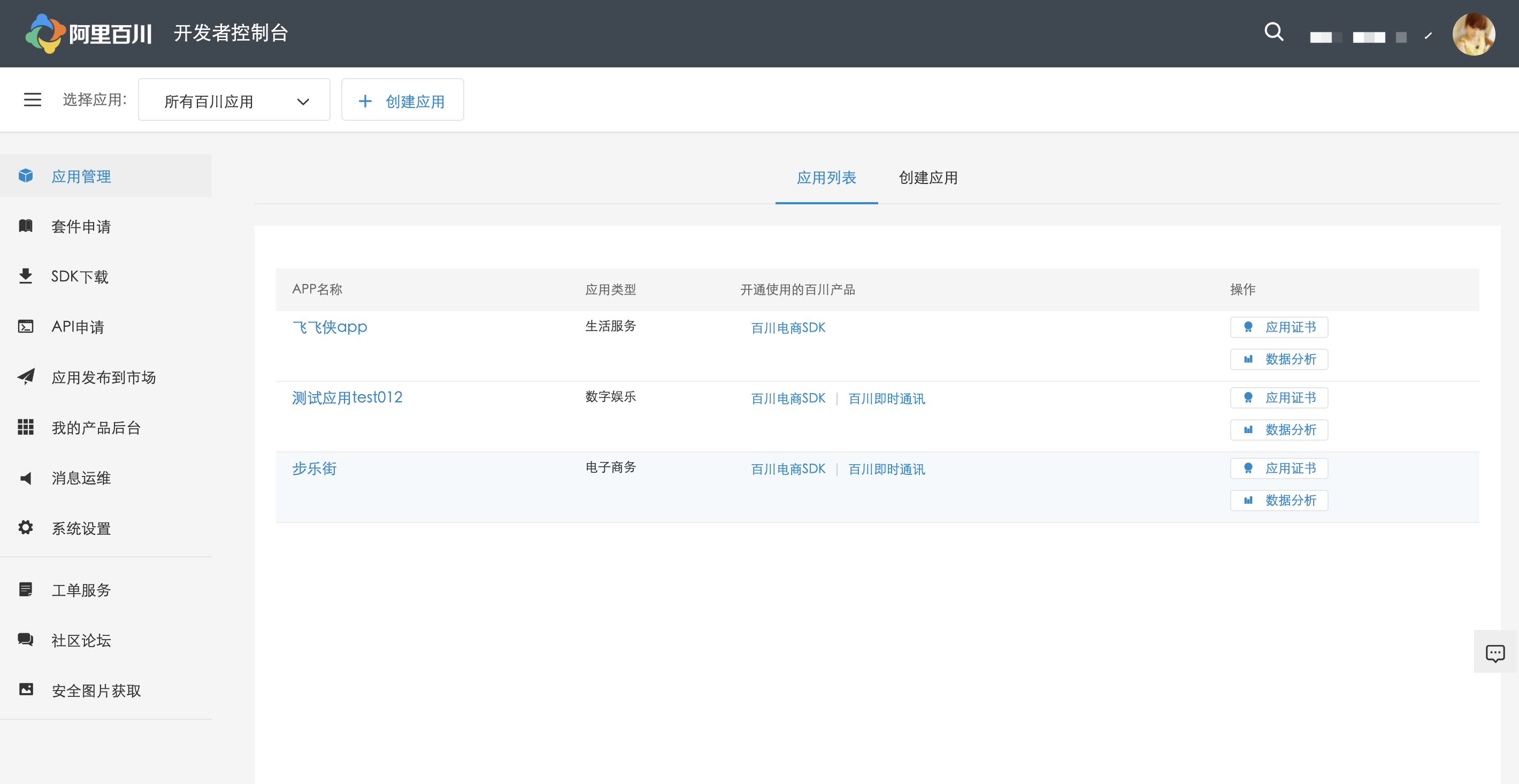The image size is (1519, 784).
Task: Open the 测试应用test012 application link
Action: click(347, 397)
